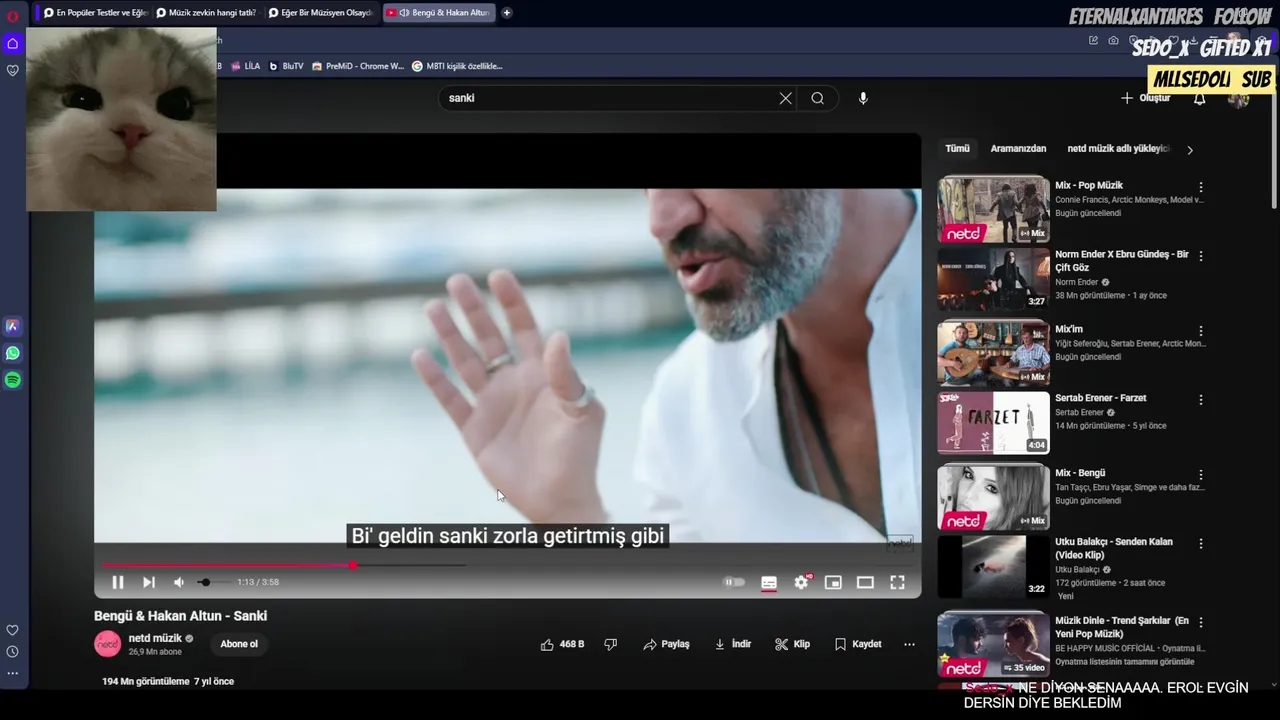Switch to theater mode view

coord(865,582)
